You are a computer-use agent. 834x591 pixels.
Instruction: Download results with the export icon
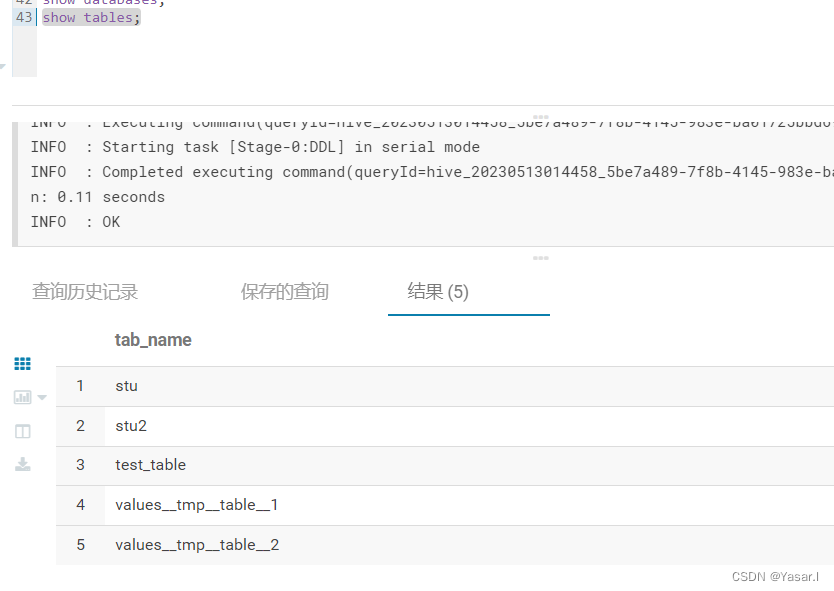click(22, 464)
